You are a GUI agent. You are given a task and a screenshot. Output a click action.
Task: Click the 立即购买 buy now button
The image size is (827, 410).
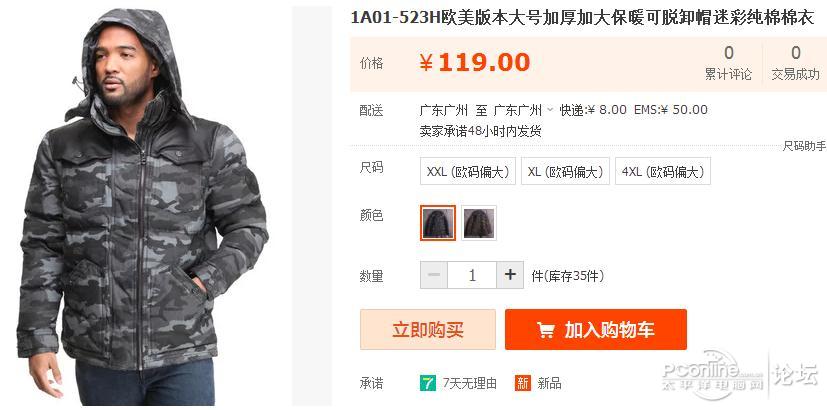(x=428, y=330)
